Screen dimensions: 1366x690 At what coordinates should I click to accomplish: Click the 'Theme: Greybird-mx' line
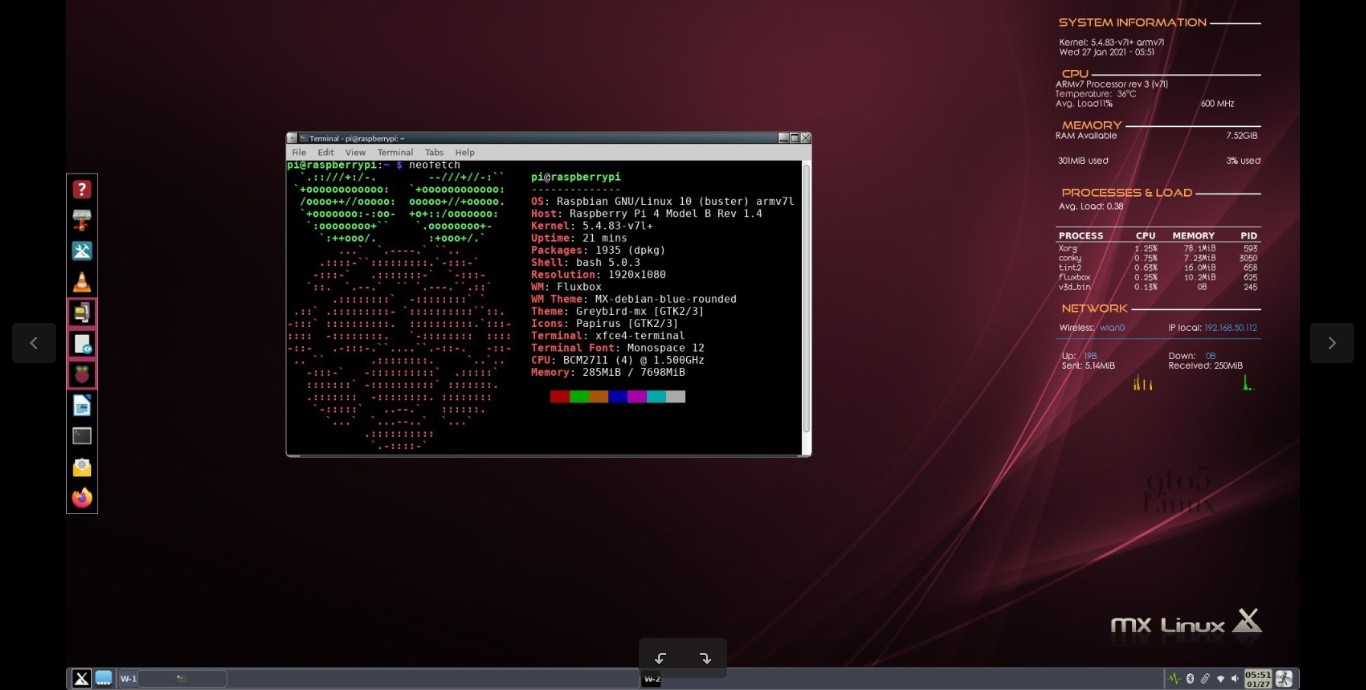(617, 311)
